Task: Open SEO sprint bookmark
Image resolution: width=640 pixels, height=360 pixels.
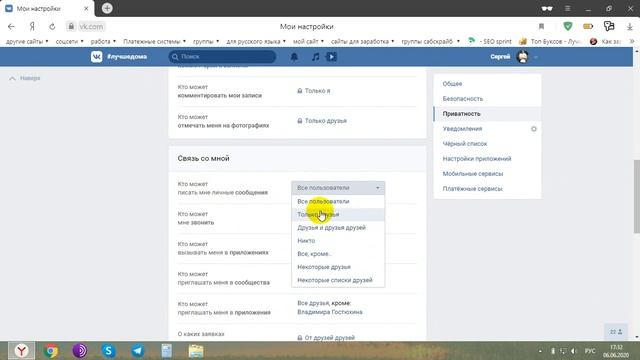Action: tap(490, 41)
